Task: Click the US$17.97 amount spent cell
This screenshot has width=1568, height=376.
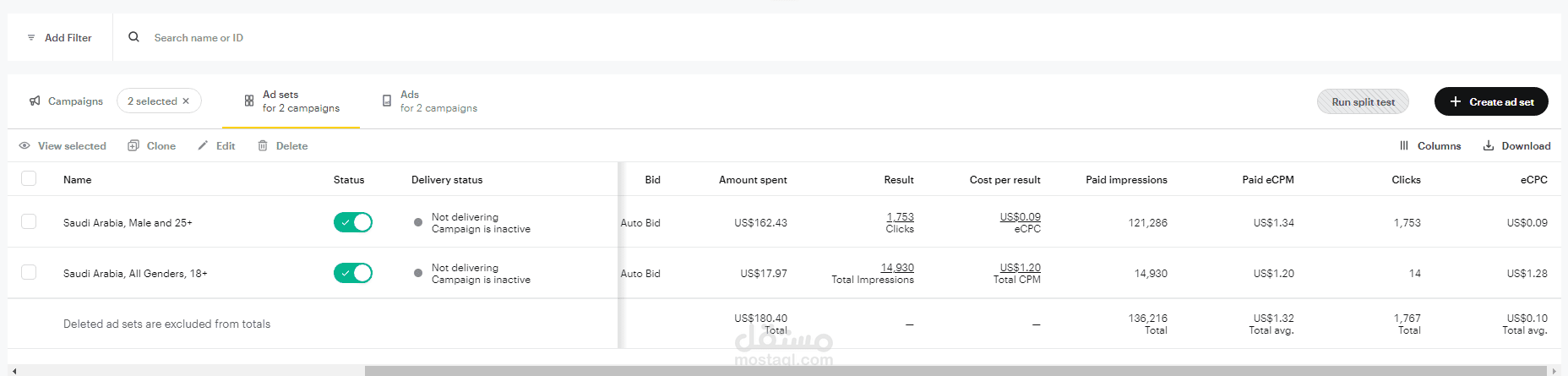Action: 764,274
